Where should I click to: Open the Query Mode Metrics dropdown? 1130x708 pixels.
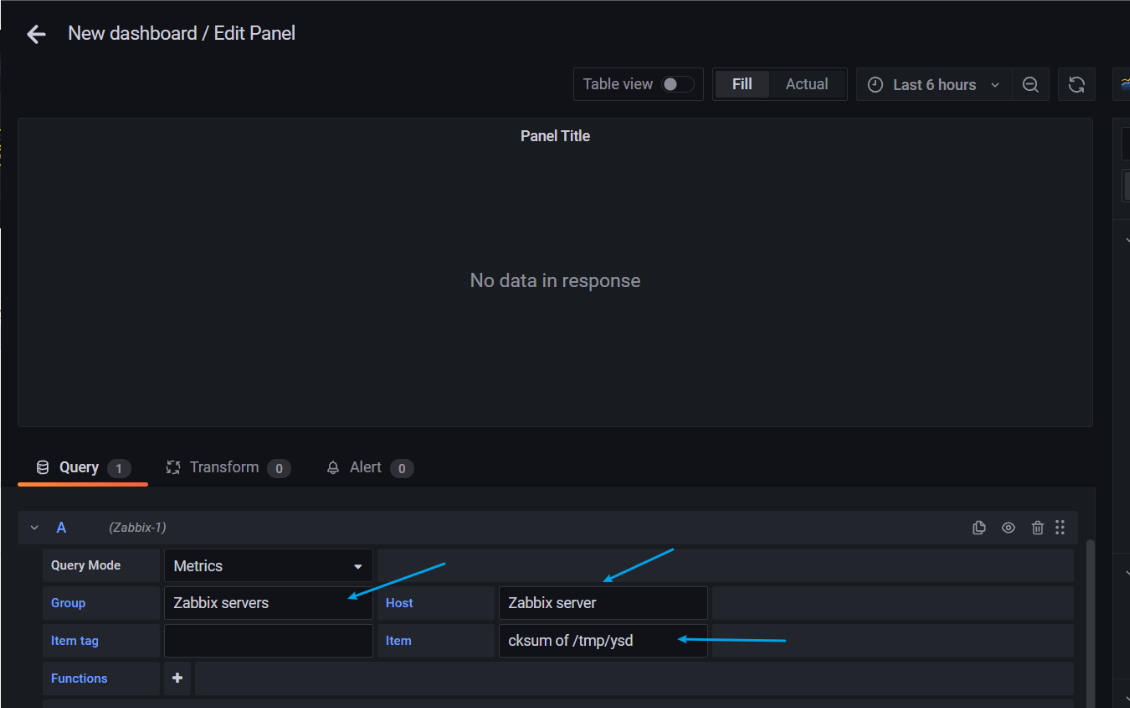pyautogui.click(x=267, y=566)
